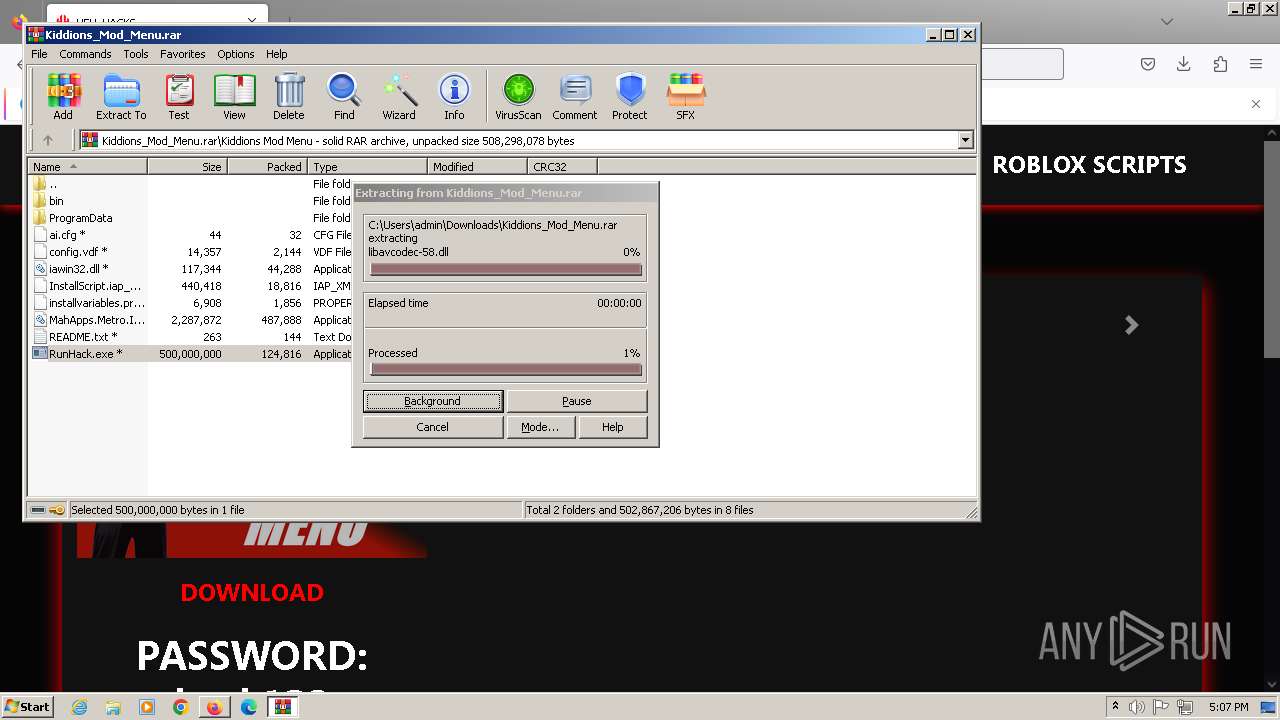Image resolution: width=1280 pixels, height=720 pixels.
Task: Click the Mode... button
Action: pyautogui.click(x=540, y=427)
